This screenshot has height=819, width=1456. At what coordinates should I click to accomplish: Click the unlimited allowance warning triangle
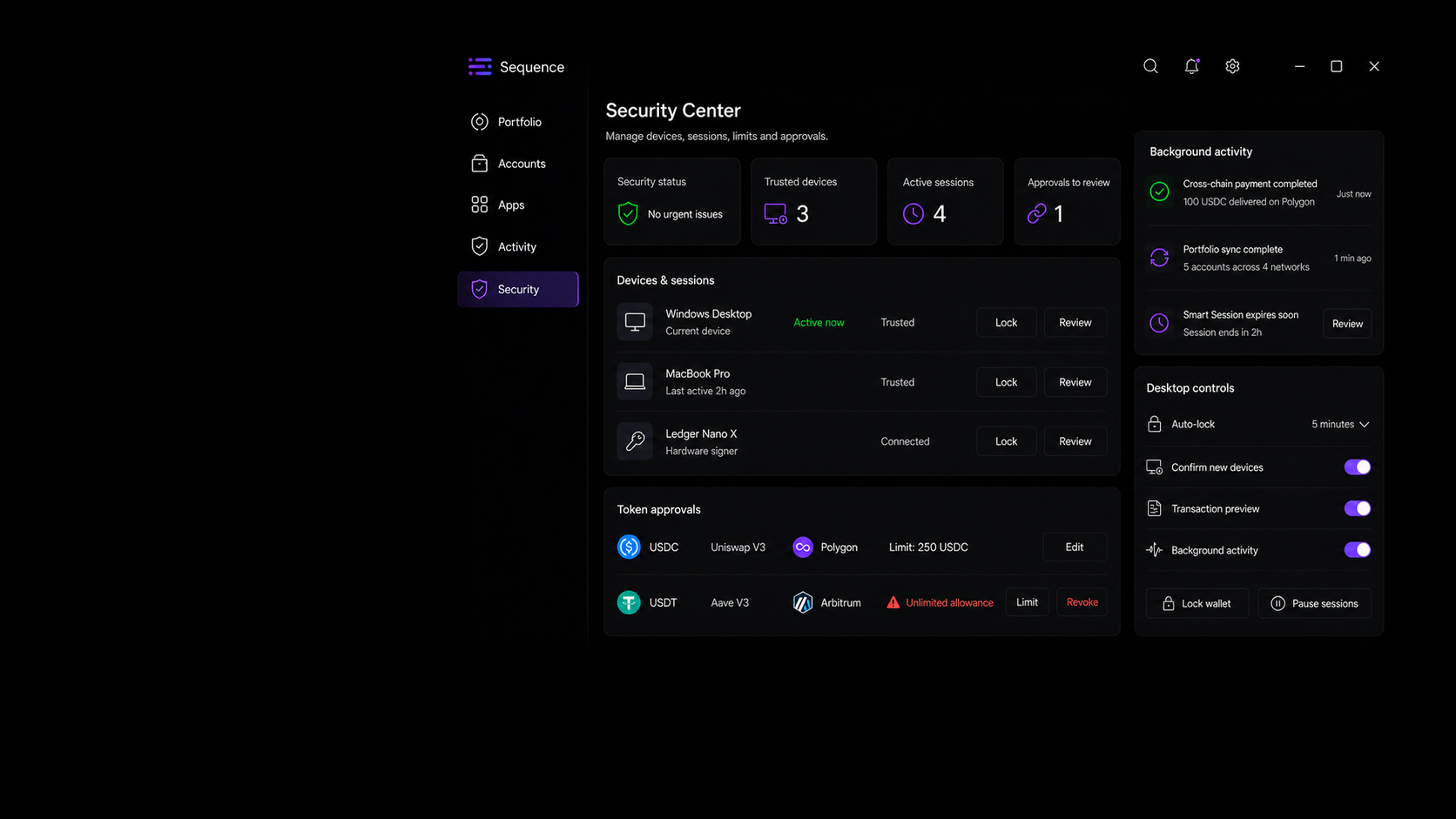tap(893, 602)
